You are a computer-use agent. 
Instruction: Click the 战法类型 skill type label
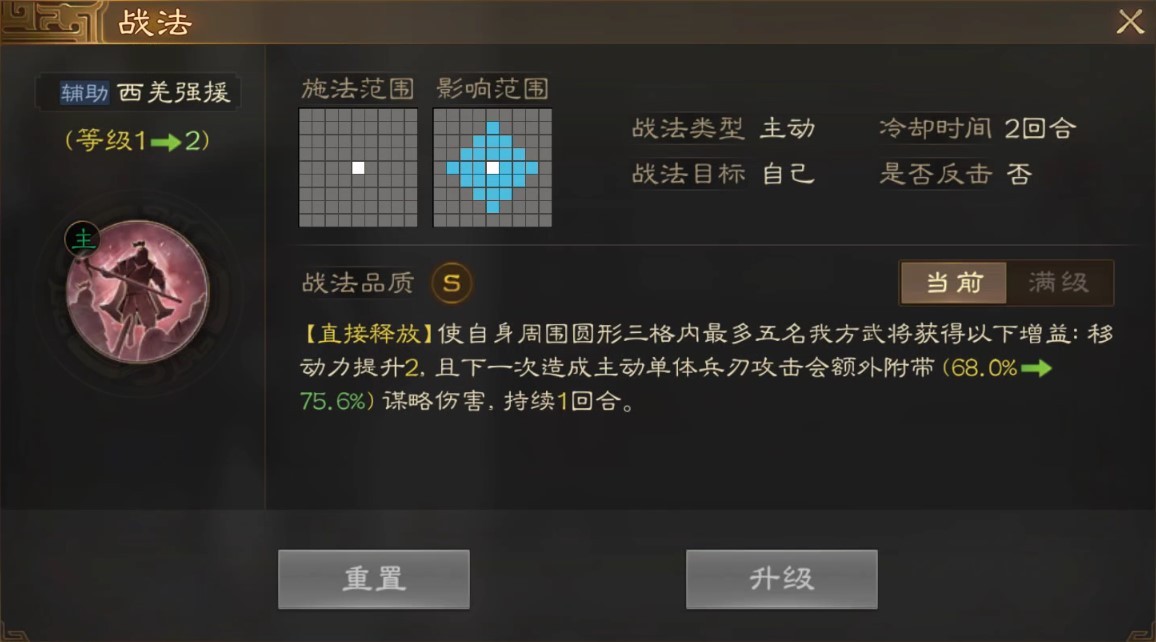click(x=688, y=128)
